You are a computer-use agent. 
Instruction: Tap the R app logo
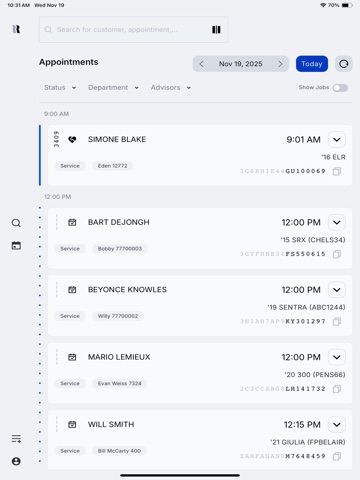pyautogui.click(x=16, y=29)
